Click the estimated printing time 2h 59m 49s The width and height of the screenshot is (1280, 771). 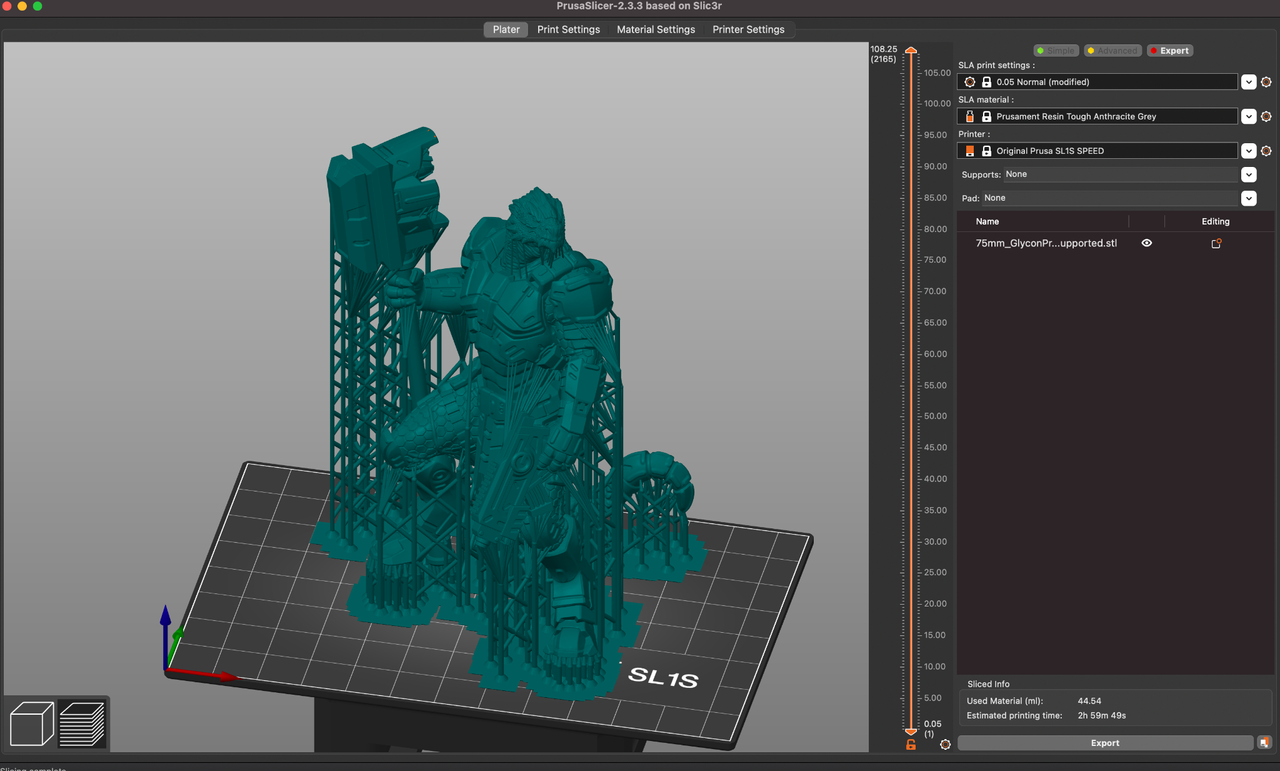(1101, 716)
